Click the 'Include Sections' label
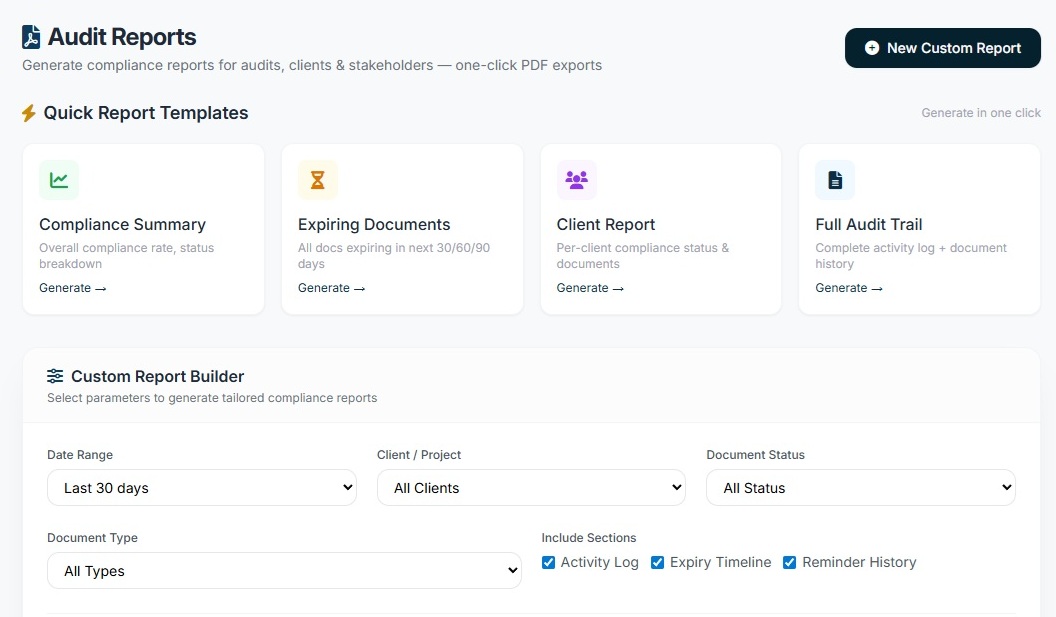 tap(589, 538)
